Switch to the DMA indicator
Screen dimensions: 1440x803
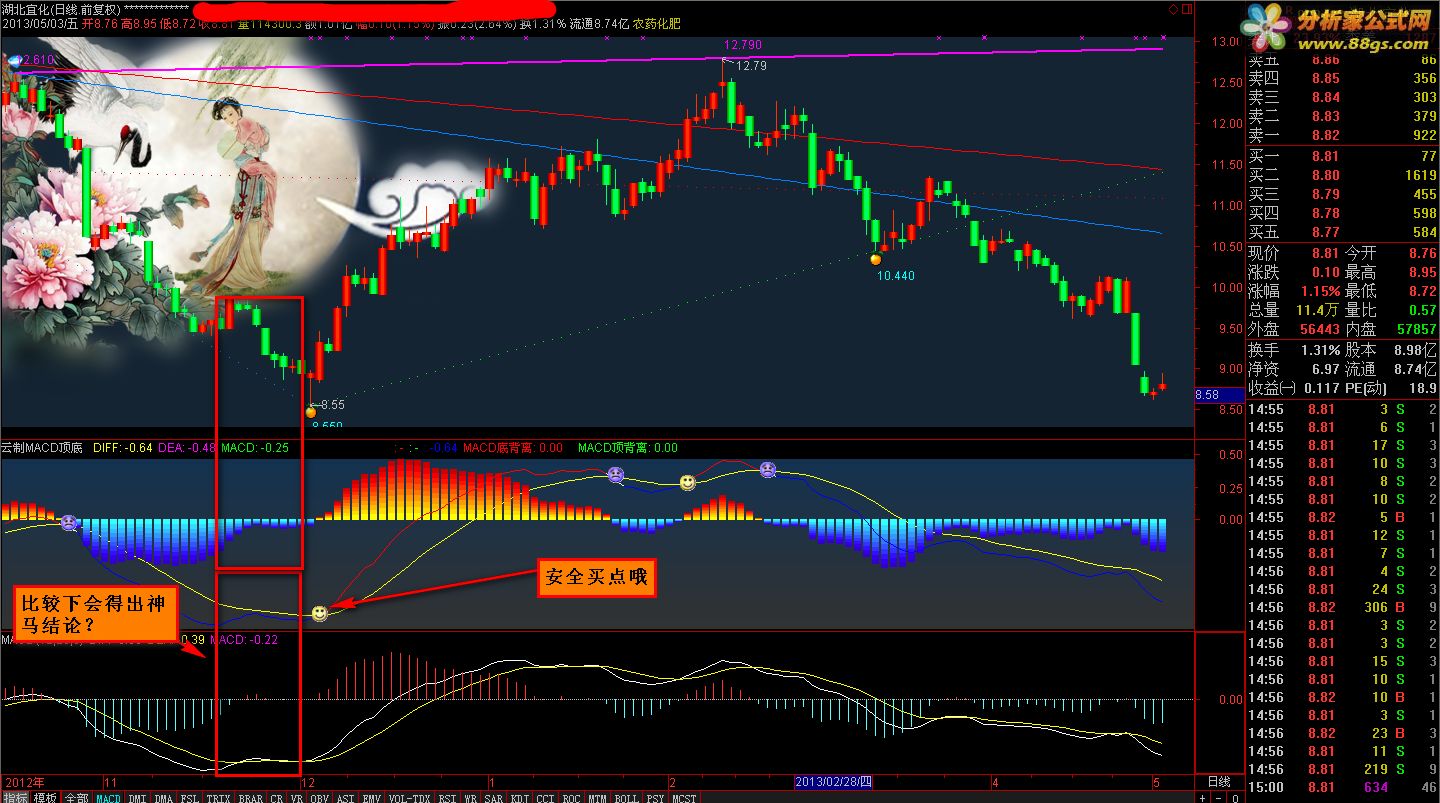(x=164, y=798)
